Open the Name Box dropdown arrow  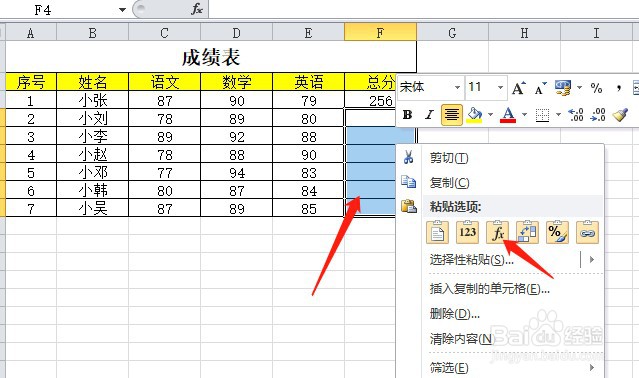pyautogui.click(x=122, y=10)
